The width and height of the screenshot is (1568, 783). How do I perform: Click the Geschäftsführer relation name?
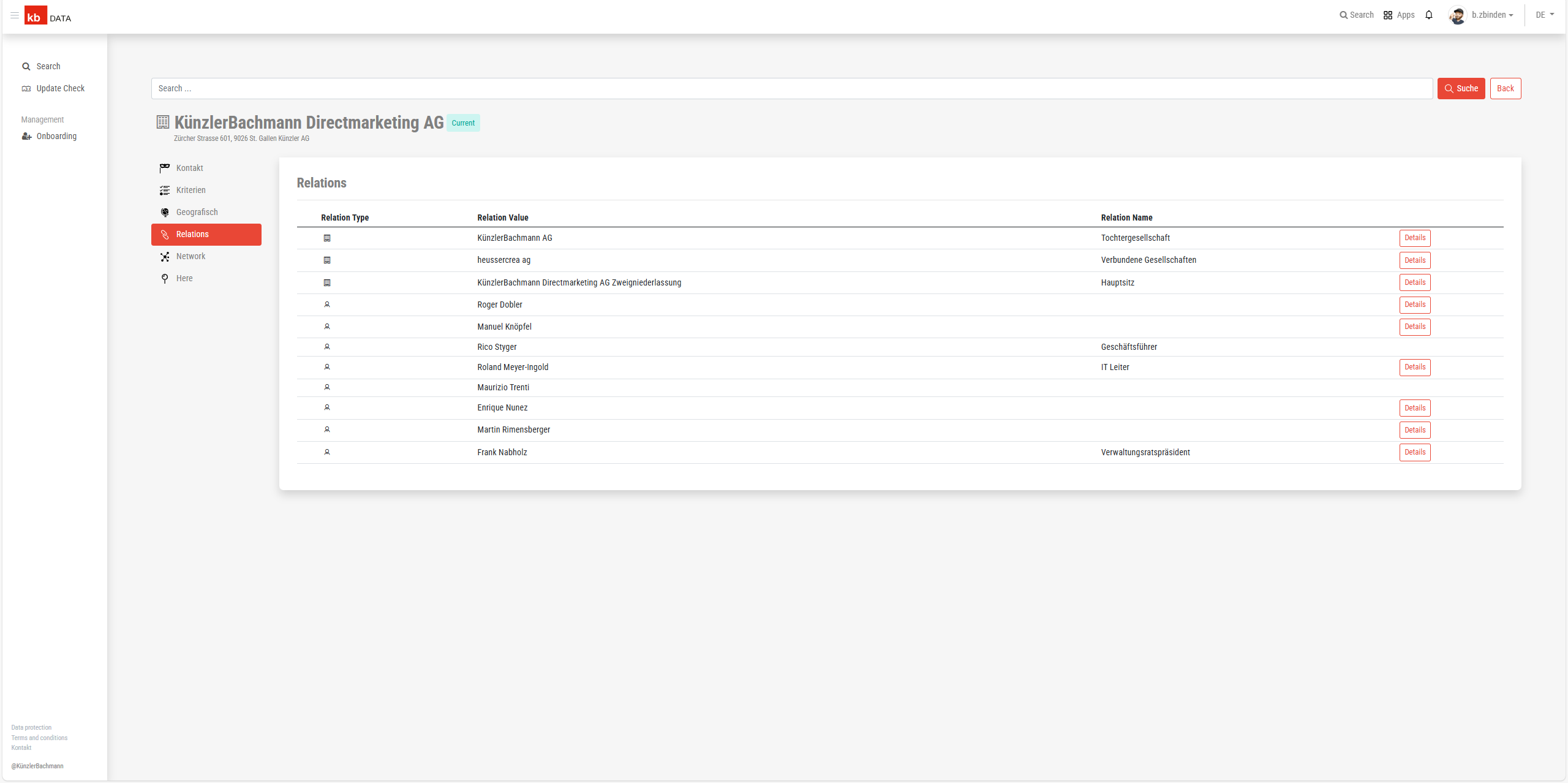point(1129,347)
